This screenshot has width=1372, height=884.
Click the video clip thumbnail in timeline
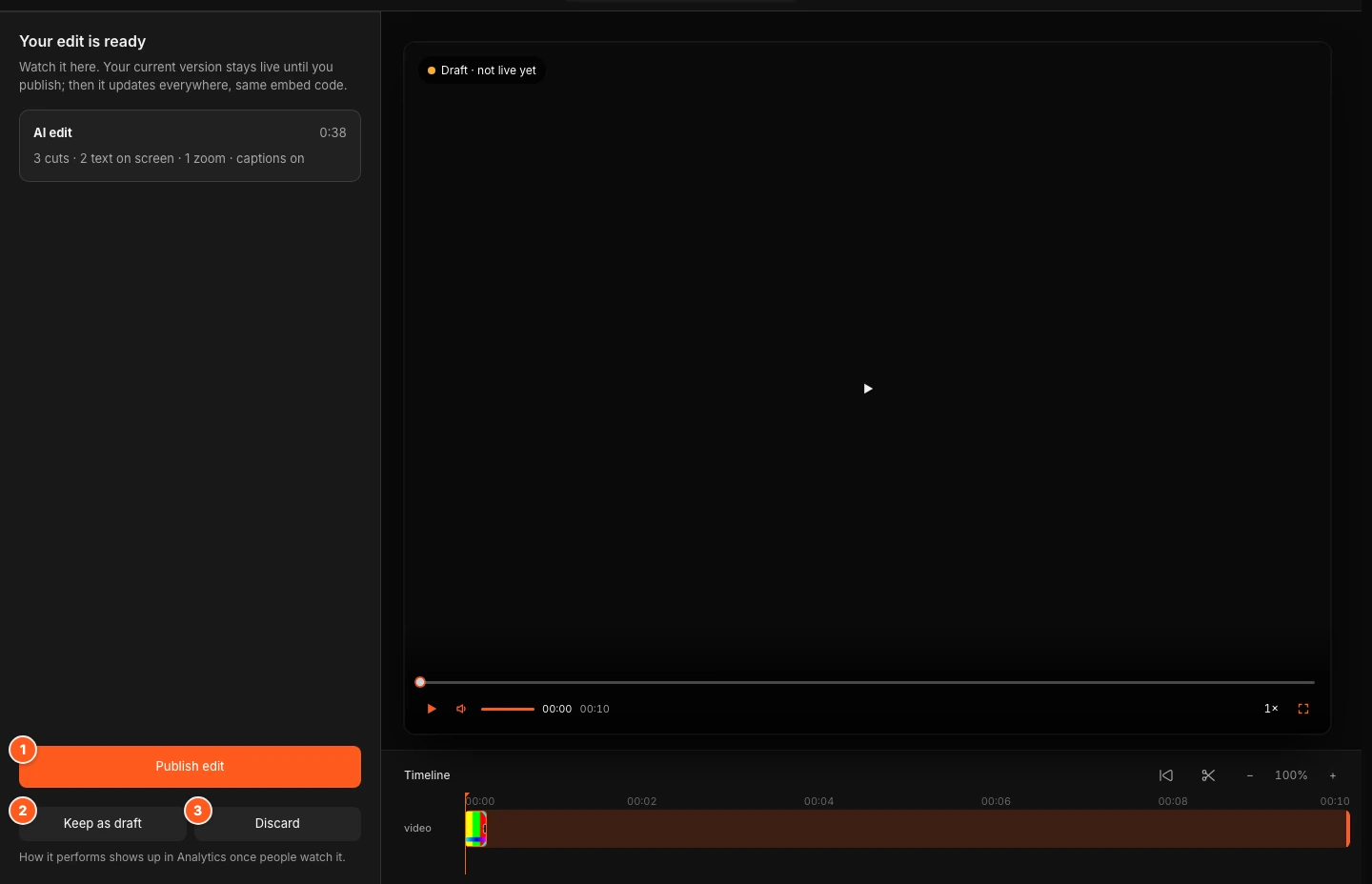coord(476,829)
